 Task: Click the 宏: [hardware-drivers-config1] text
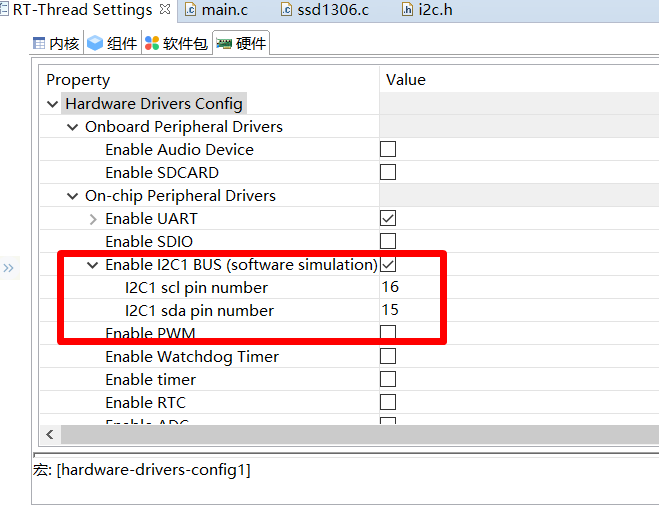click(142, 470)
